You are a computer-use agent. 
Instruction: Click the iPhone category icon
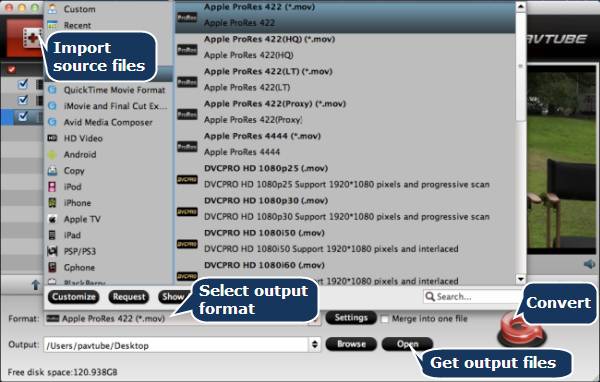click(x=52, y=203)
